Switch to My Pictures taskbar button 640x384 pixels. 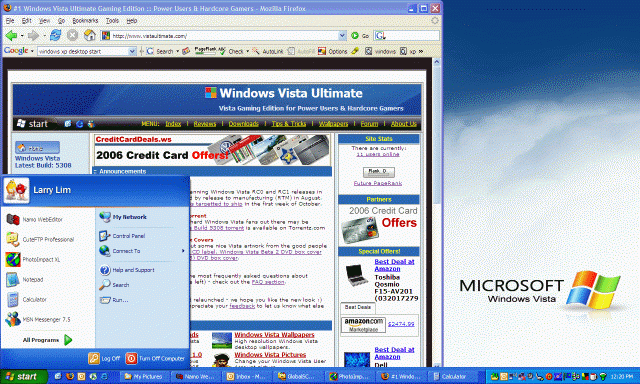tap(143, 376)
